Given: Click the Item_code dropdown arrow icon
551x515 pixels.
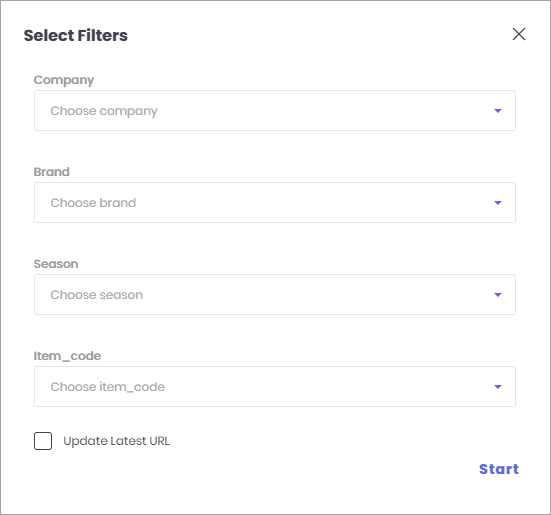Looking at the screenshot, I should coord(498,387).
